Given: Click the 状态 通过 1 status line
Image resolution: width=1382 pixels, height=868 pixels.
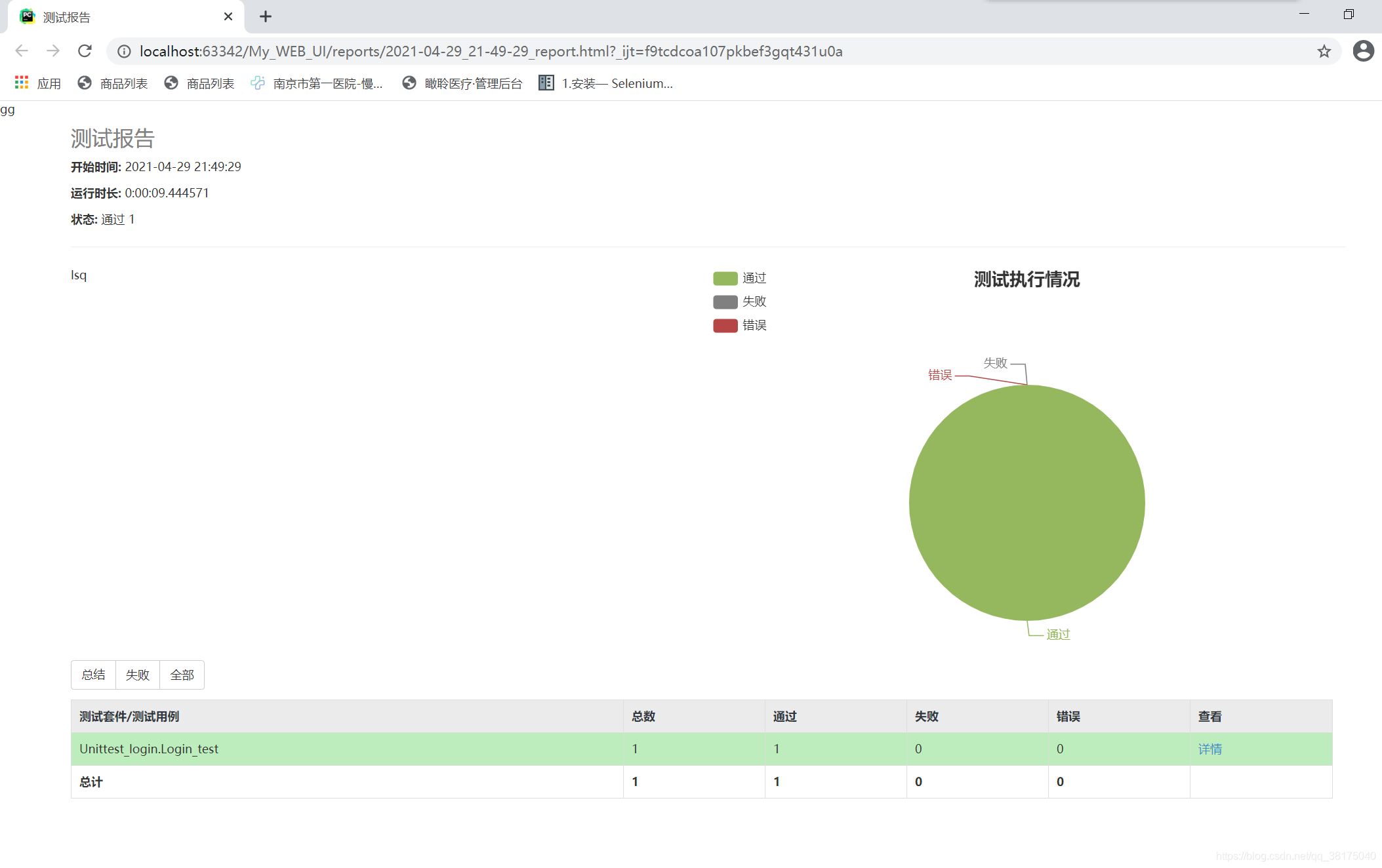Looking at the screenshot, I should [103, 219].
